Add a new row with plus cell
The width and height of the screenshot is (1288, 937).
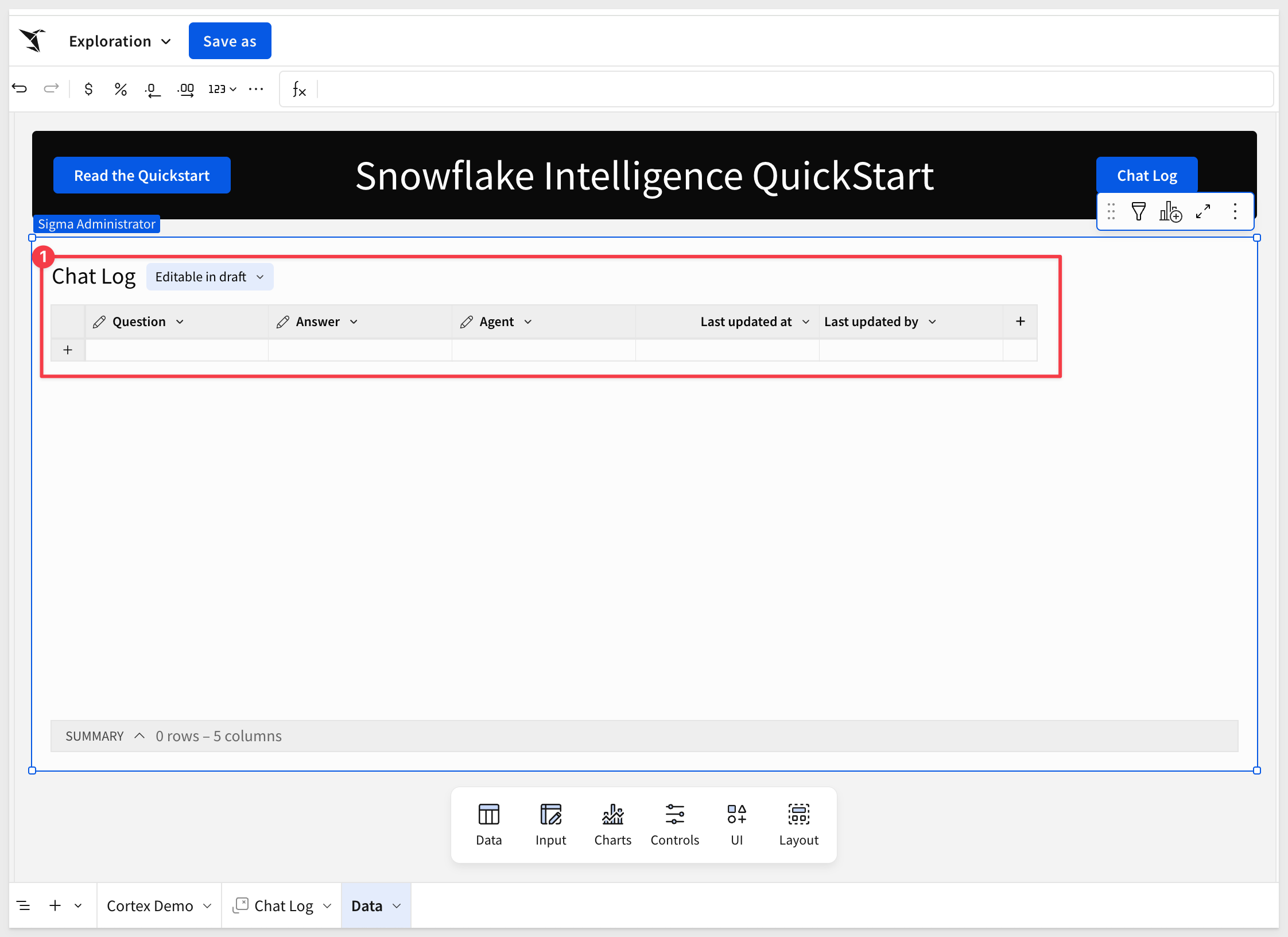(68, 350)
